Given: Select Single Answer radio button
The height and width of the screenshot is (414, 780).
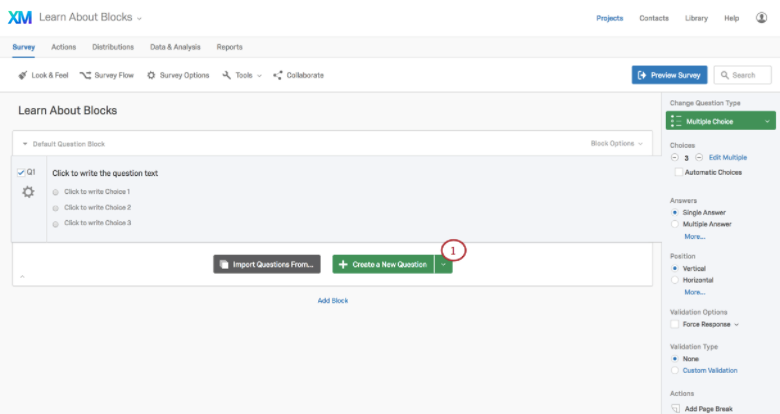Looking at the screenshot, I should [x=675, y=212].
